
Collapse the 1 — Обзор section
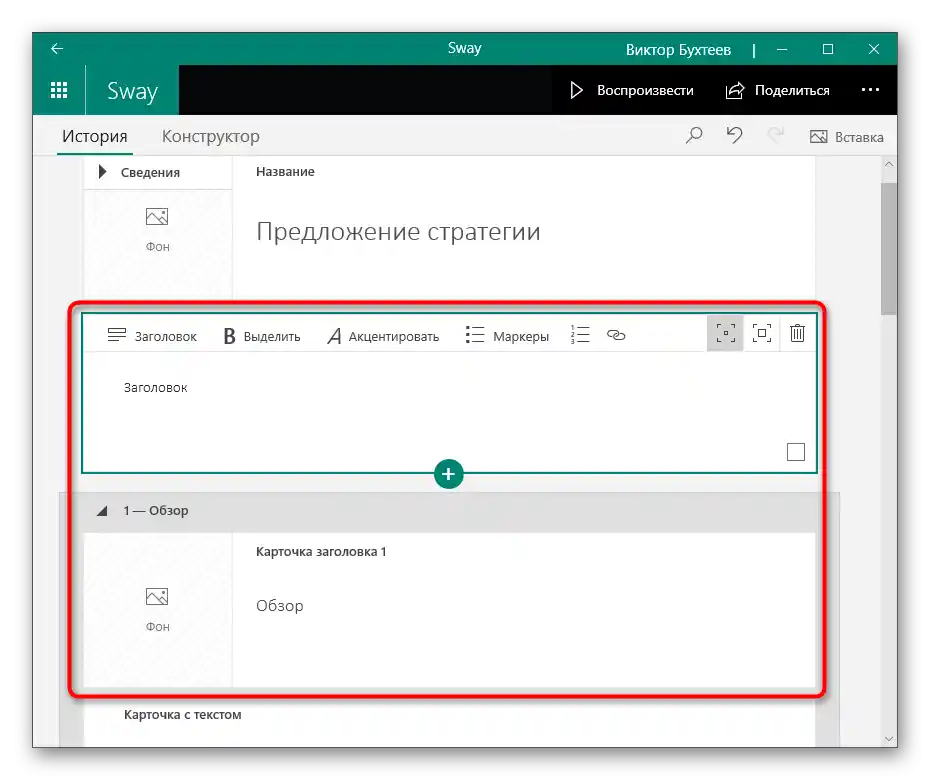pyautogui.click(x=102, y=511)
